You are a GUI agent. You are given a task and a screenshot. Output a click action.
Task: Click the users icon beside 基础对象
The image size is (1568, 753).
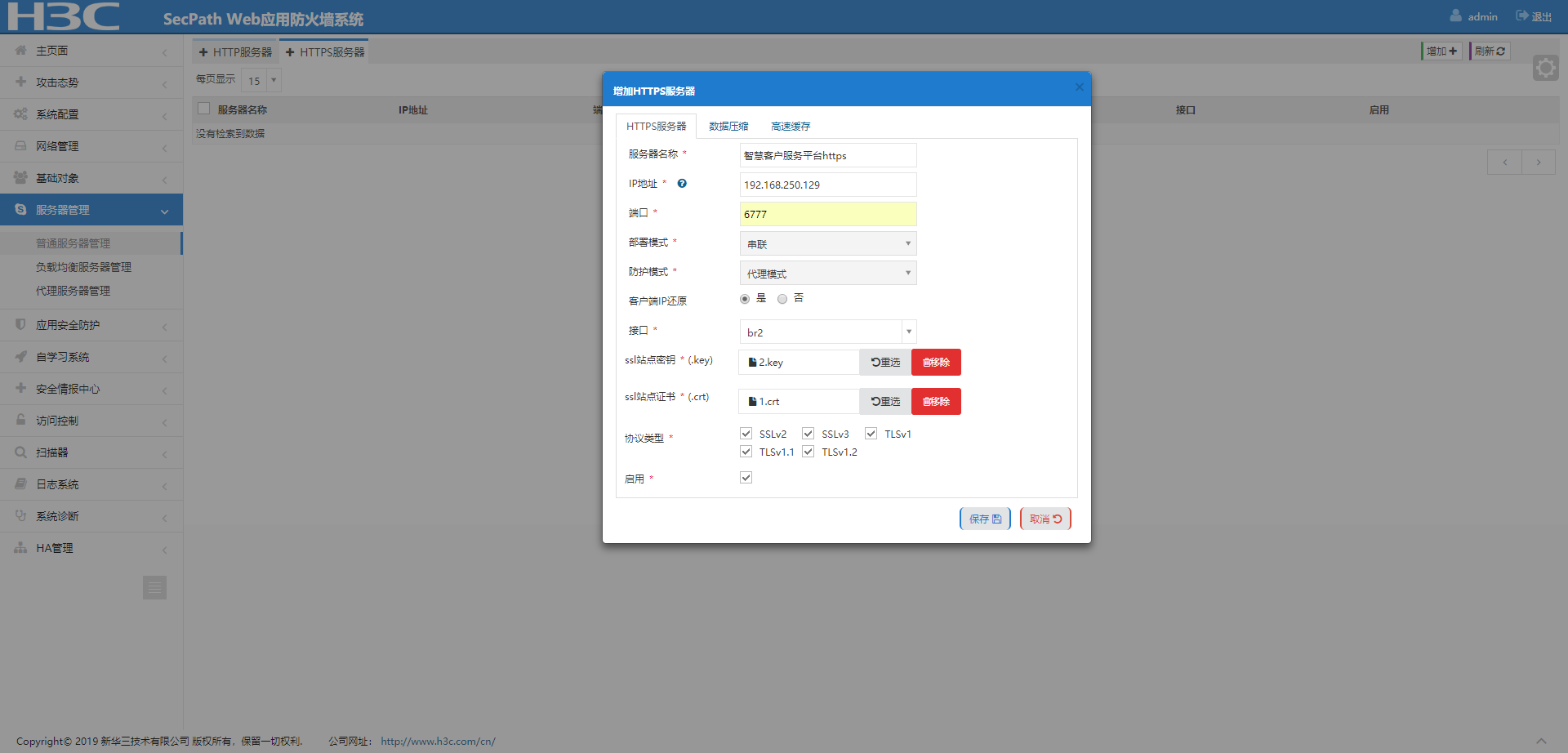(21, 178)
